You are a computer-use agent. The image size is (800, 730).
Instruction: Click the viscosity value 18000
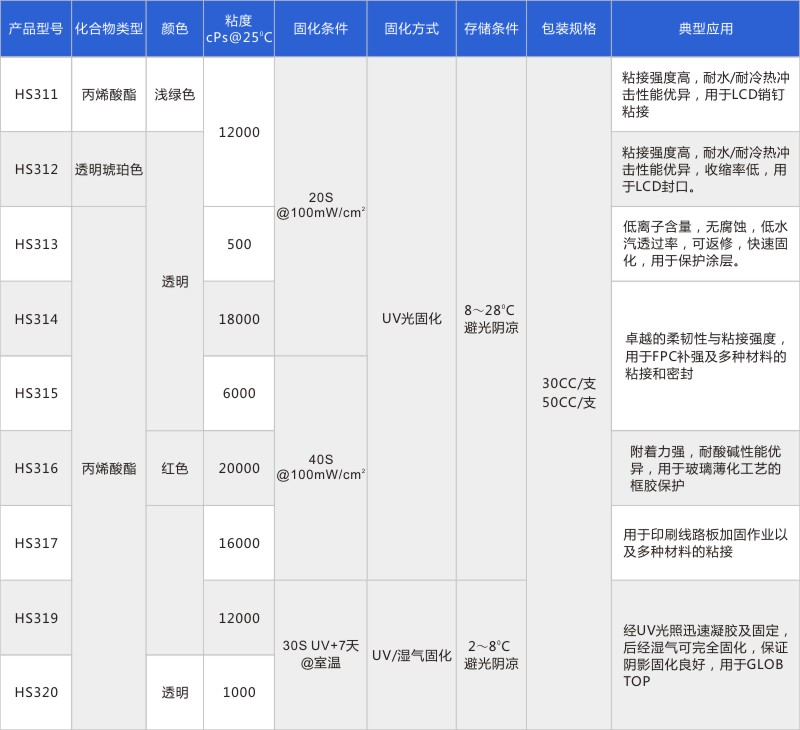coord(239,319)
